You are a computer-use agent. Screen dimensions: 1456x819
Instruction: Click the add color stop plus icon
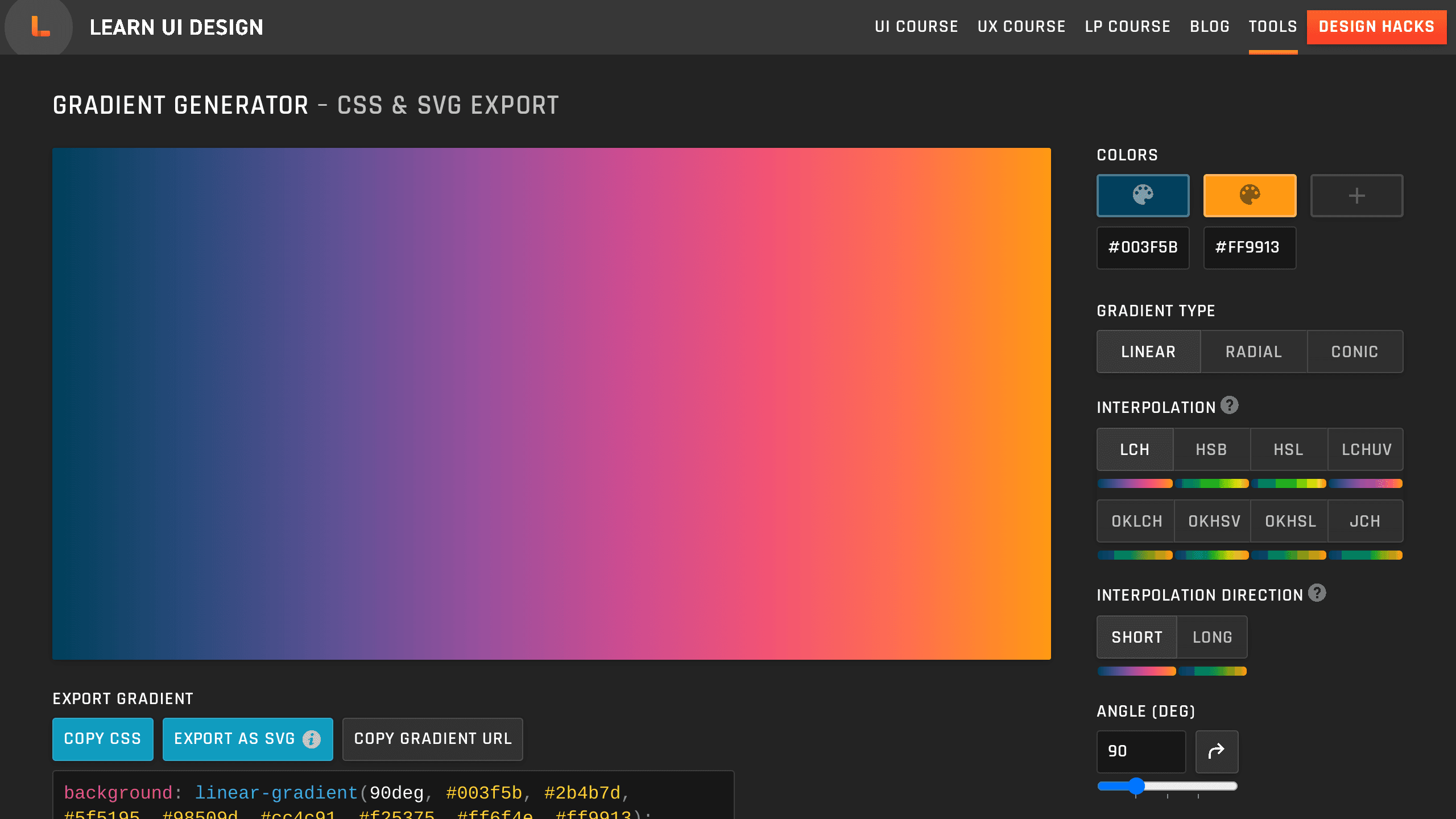[x=1357, y=195]
